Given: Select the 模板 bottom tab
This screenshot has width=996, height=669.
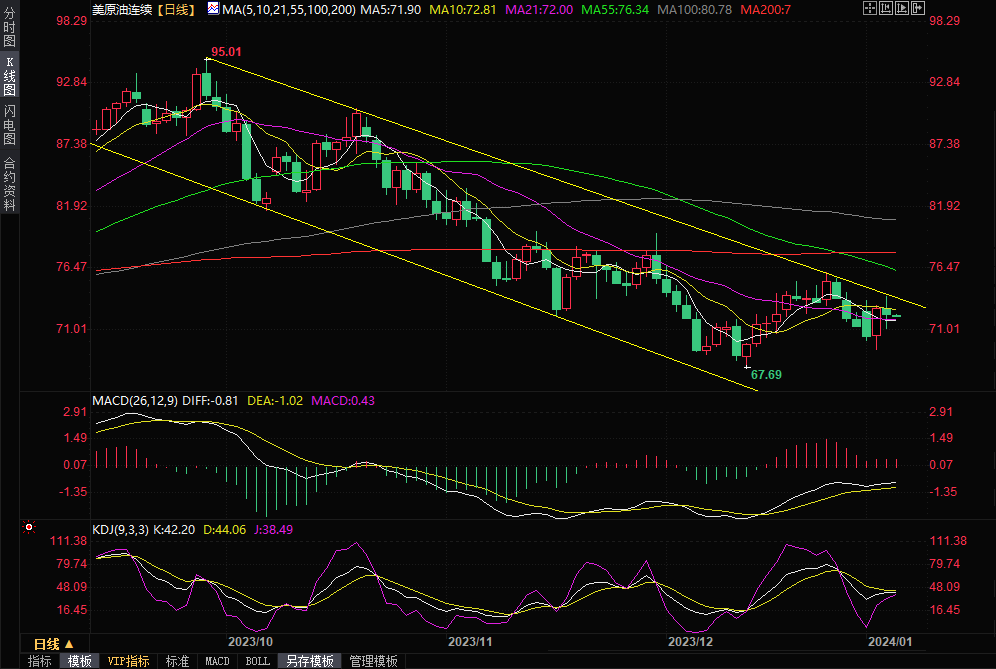Looking at the screenshot, I should coord(80,661).
